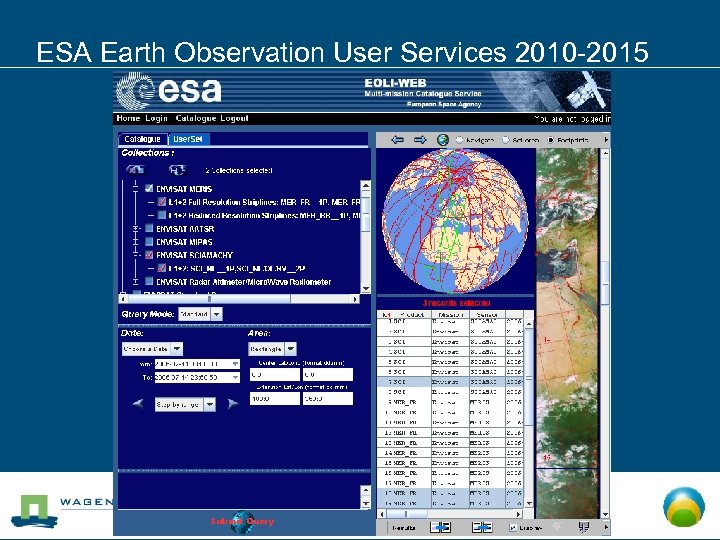720x540 pixels.
Task: Click the satellite image preview strip
Action: click(x=568, y=334)
